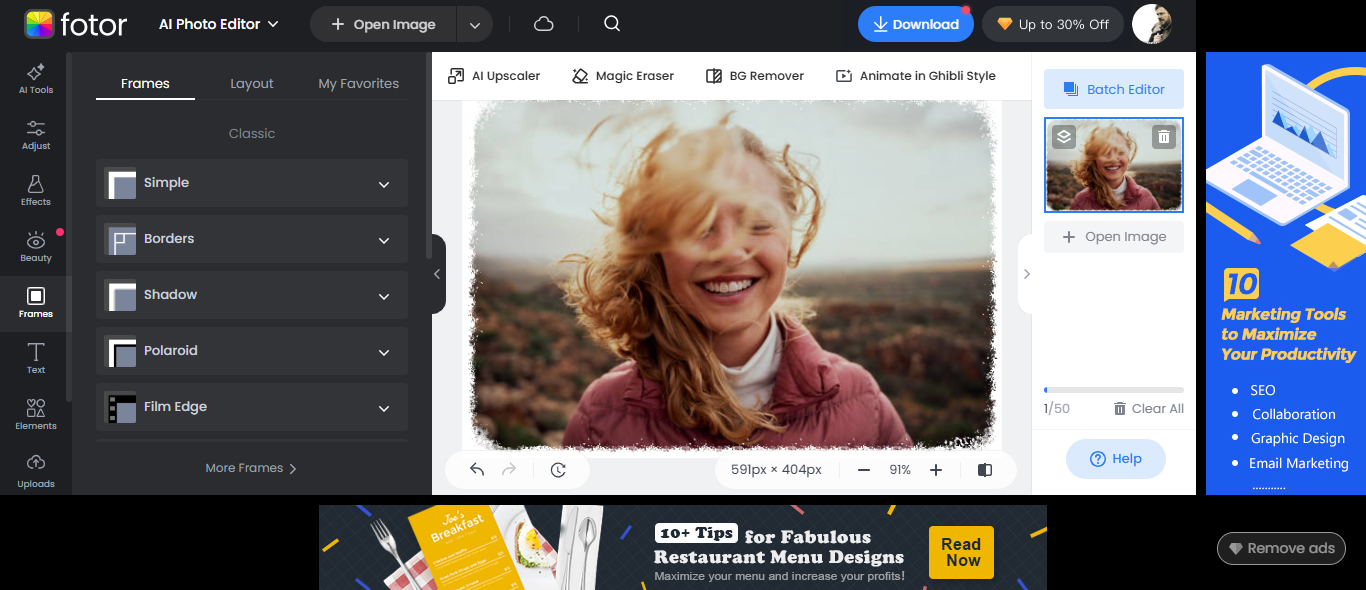Open the Adjust sidebar panel
This screenshot has height=590, width=1366.
[36, 134]
